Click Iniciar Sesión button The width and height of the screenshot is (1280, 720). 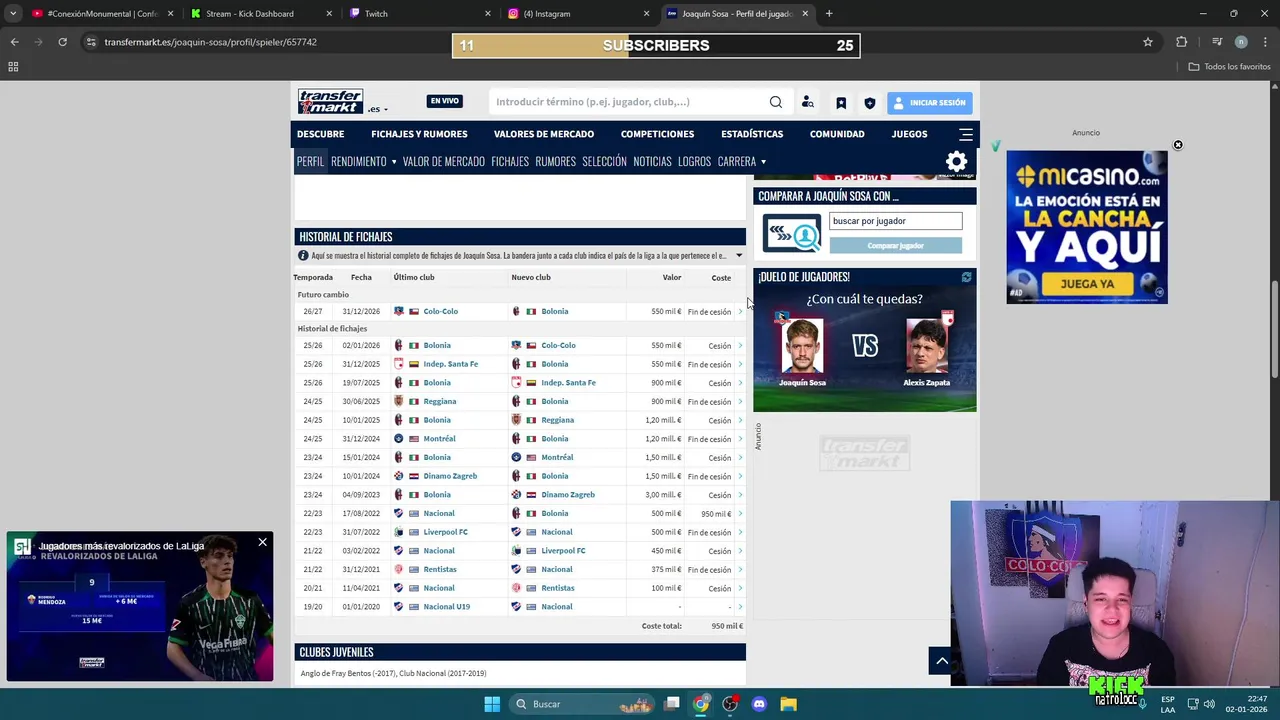929,103
